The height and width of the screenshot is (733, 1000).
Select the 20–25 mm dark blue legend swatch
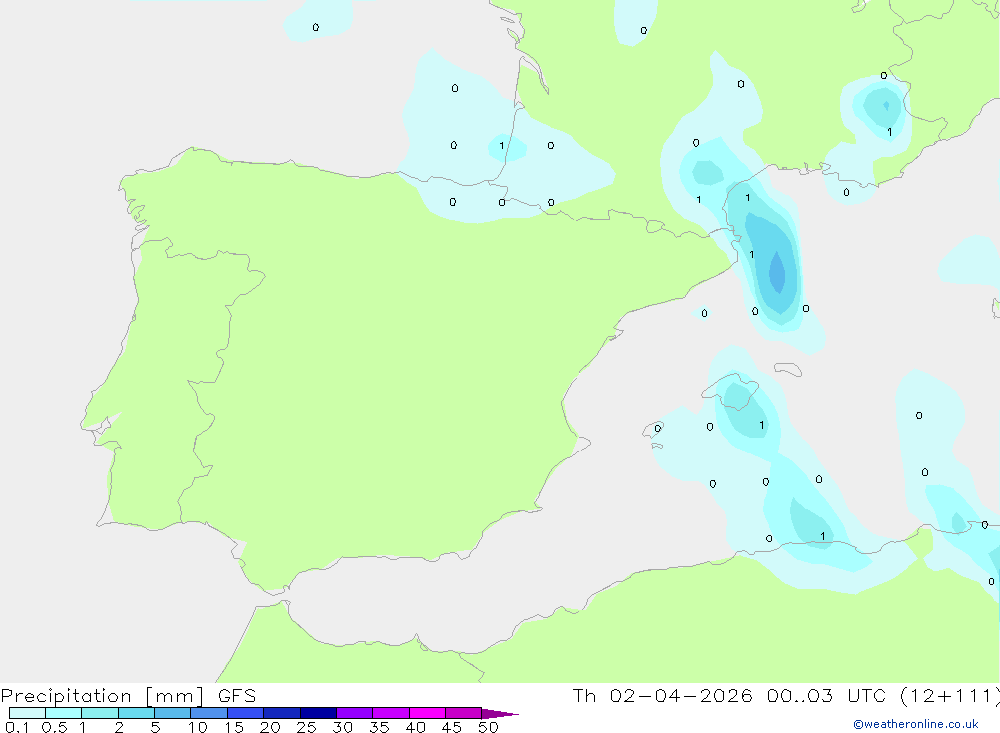(281, 713)
